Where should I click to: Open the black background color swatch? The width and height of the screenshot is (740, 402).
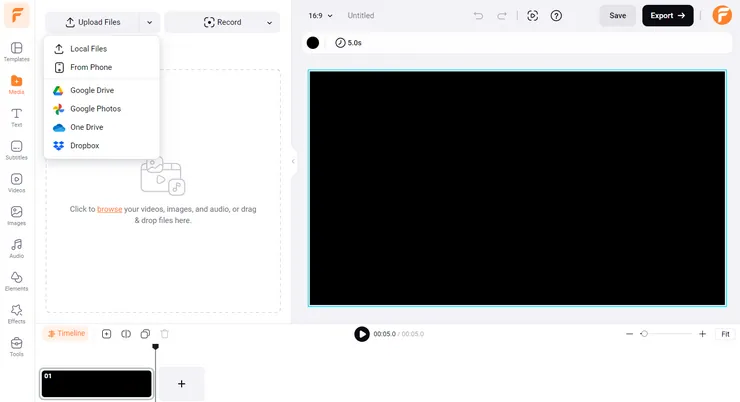tap(313, 43)
